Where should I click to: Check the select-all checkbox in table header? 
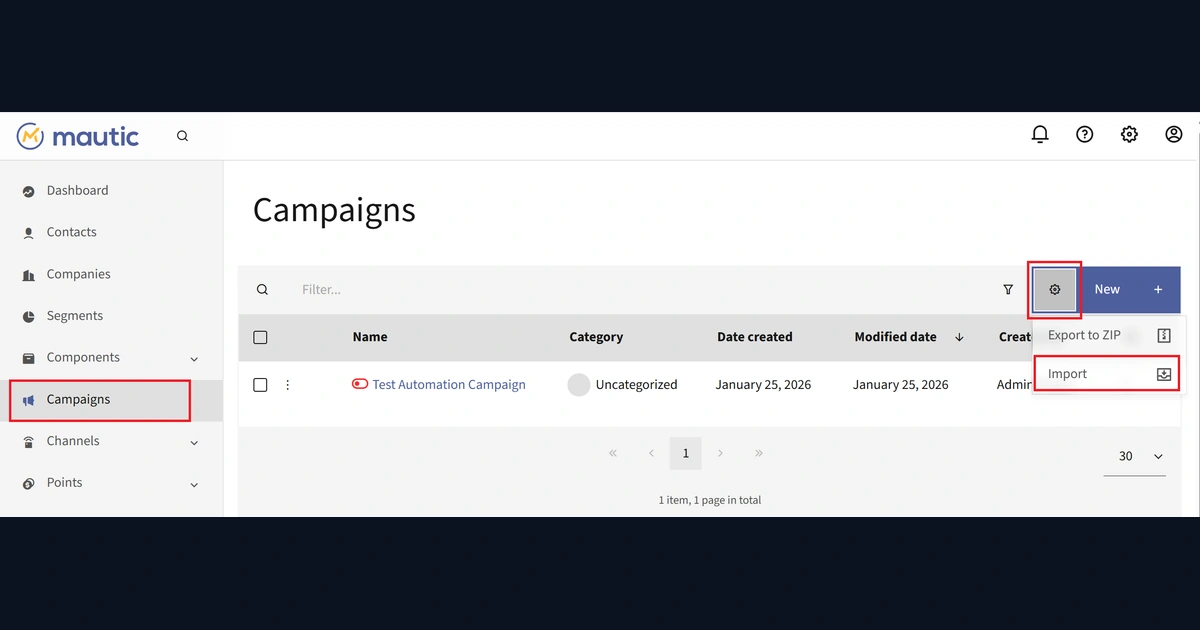261,338
